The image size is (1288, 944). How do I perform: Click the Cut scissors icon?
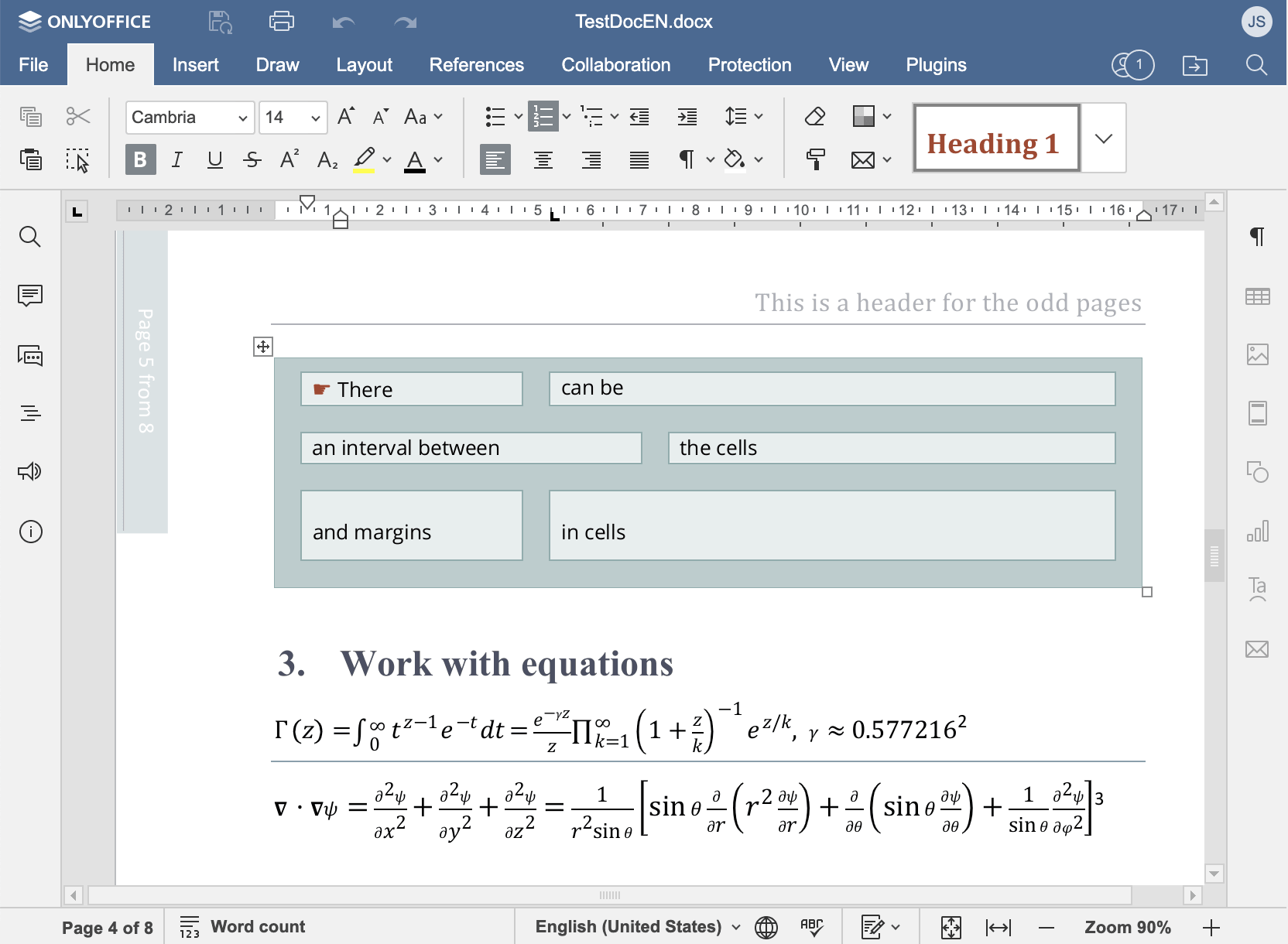(78, 117)
